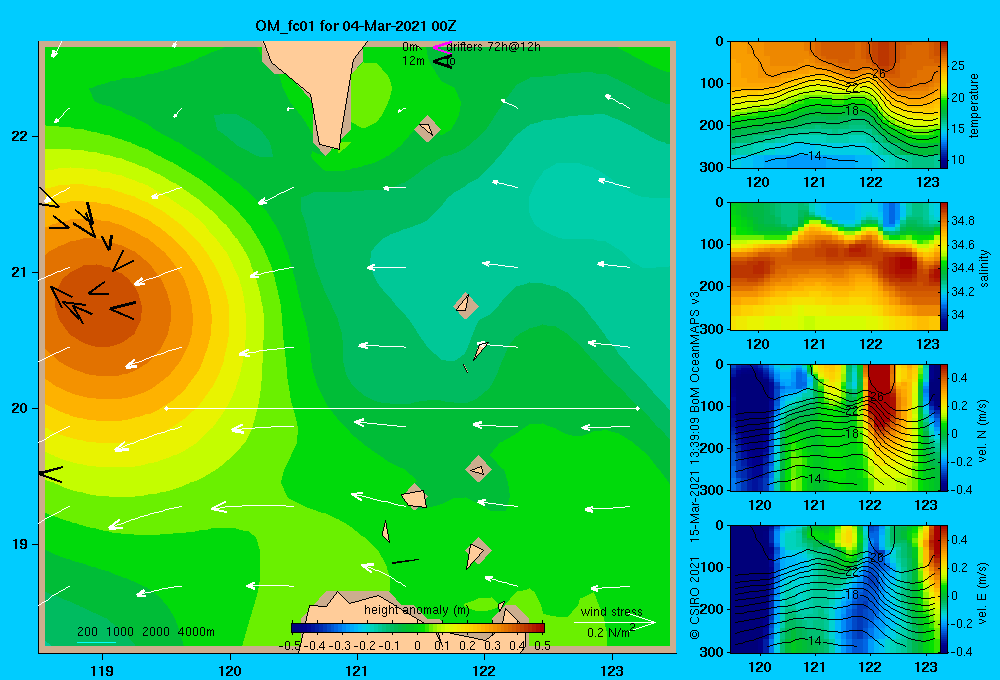Click the western endpoint marker of section line

click(166, 408)
